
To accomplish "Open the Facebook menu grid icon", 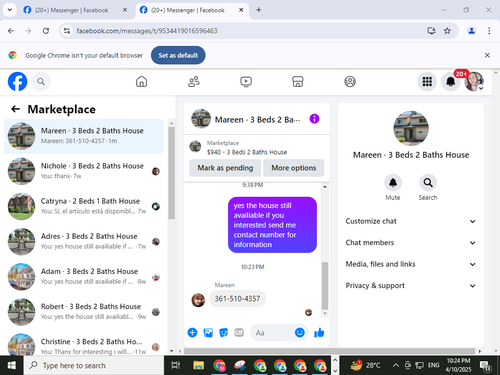I will click(427, 81).
